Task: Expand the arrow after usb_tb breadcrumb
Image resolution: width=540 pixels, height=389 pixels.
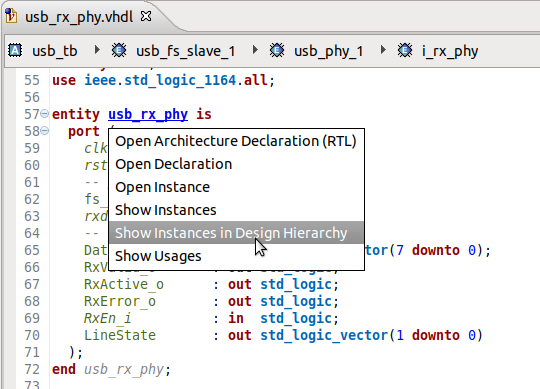Action: tap(97, 50)
